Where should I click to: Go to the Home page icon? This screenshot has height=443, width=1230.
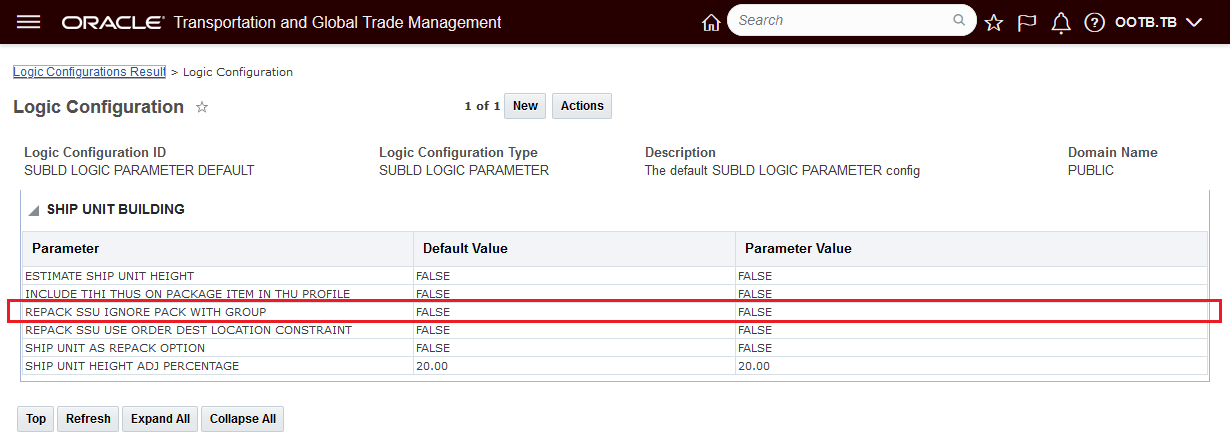(711, 22)
